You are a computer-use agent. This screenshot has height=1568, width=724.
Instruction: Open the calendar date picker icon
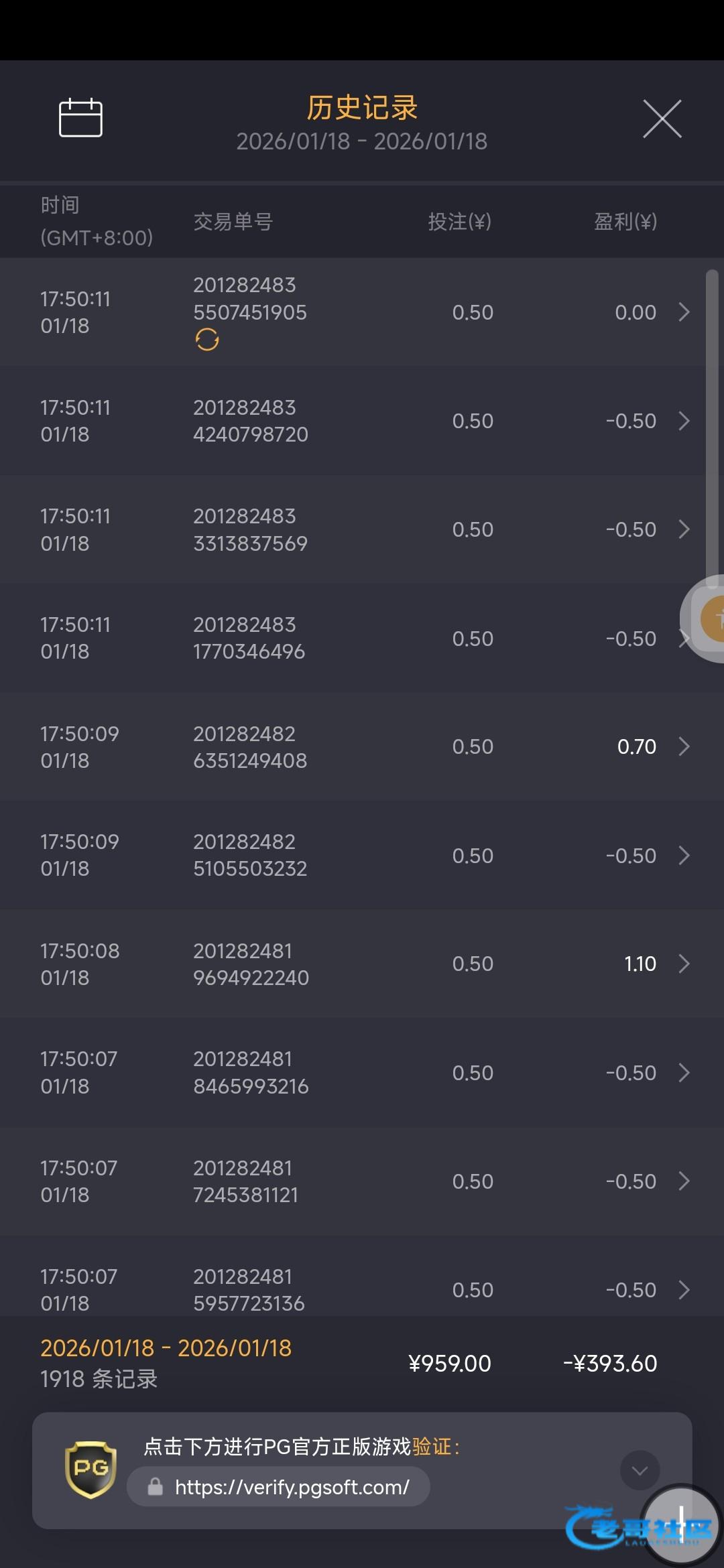tap(80, 118)
